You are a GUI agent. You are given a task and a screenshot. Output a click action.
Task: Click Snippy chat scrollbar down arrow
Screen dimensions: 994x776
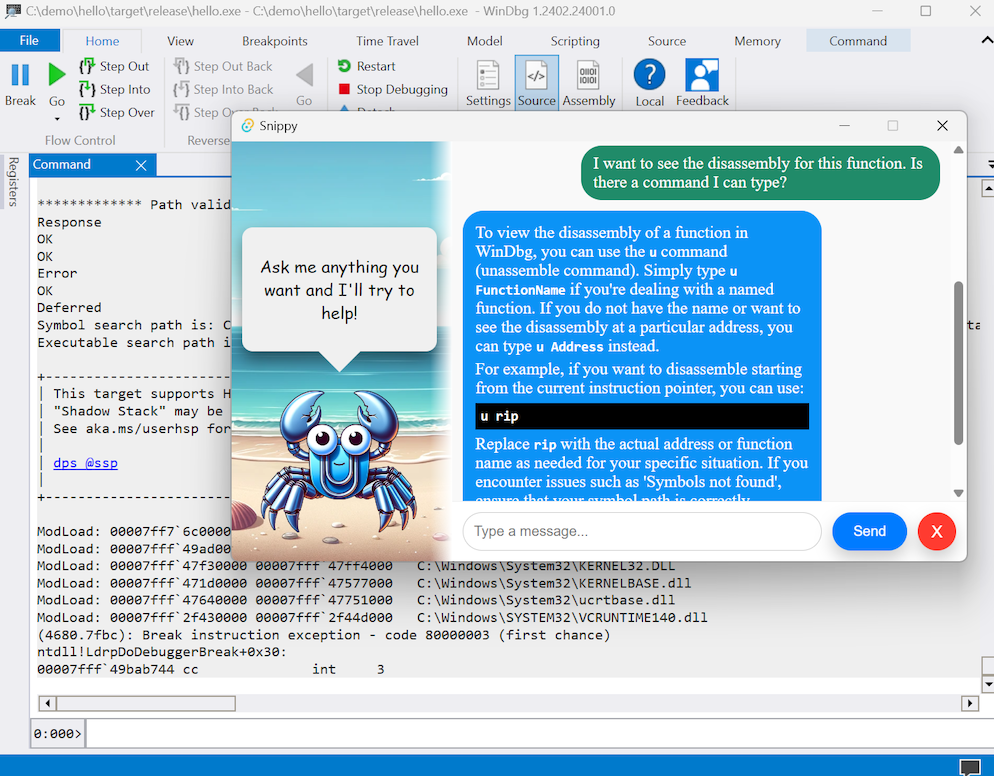click(x=958, y=493)
